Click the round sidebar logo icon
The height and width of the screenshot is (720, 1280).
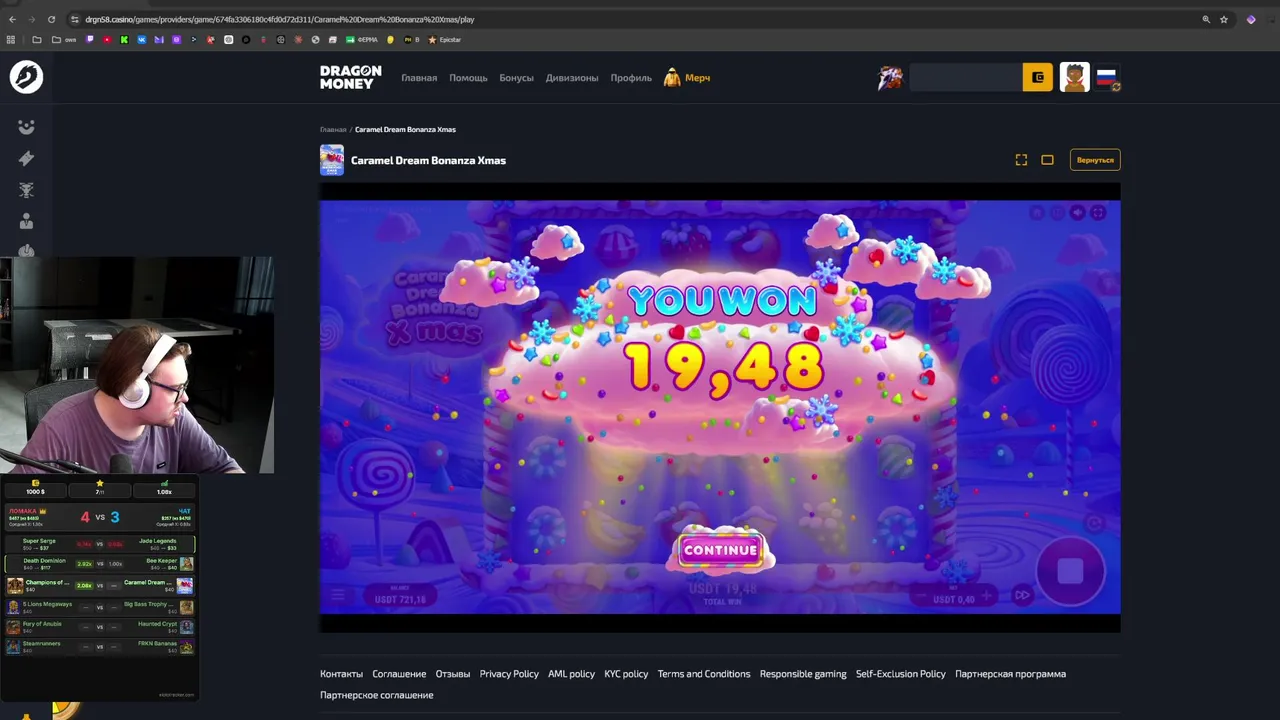pos(26,77)
